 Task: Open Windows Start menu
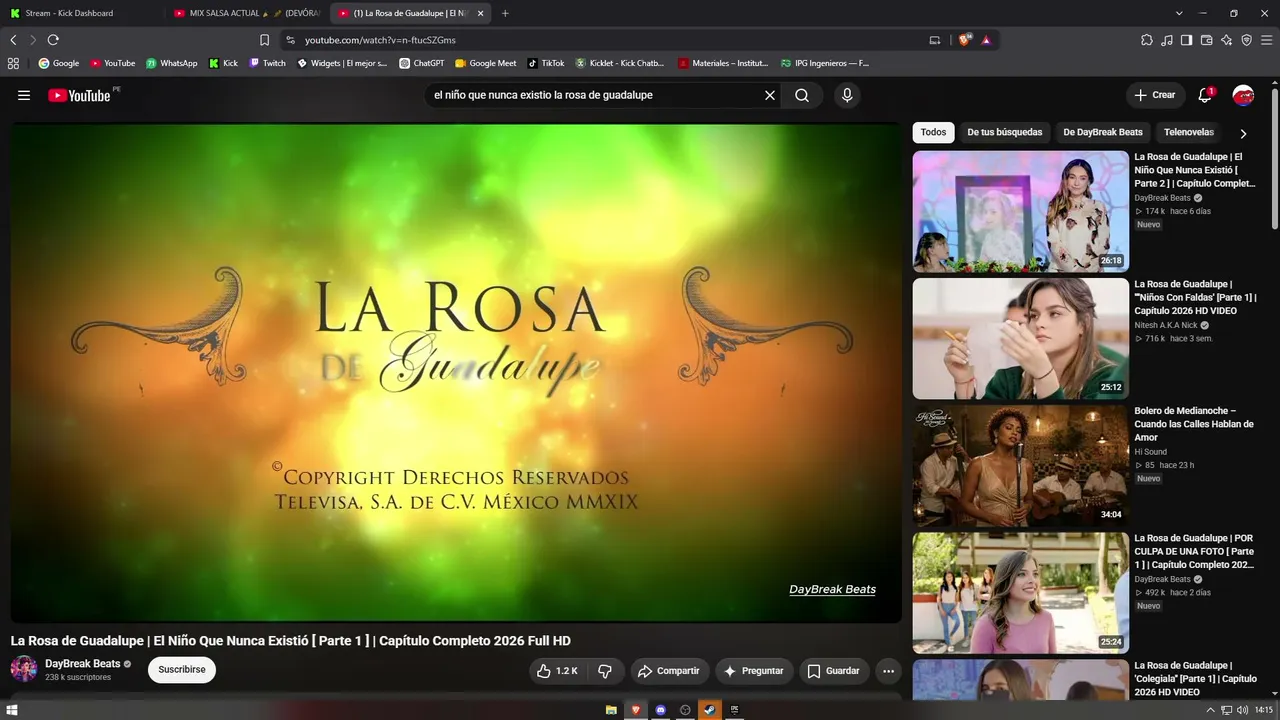pyautogui.click(x=13, y=710)
